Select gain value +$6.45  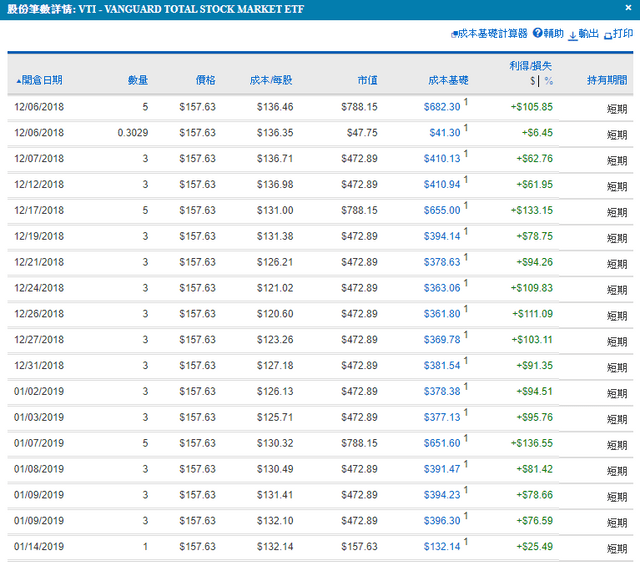[x=537, y=133]
